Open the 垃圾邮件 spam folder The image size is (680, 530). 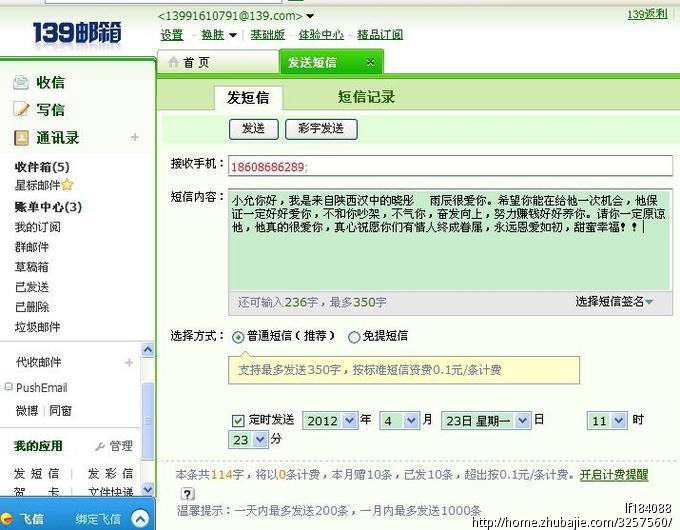(x=38, y=327)
